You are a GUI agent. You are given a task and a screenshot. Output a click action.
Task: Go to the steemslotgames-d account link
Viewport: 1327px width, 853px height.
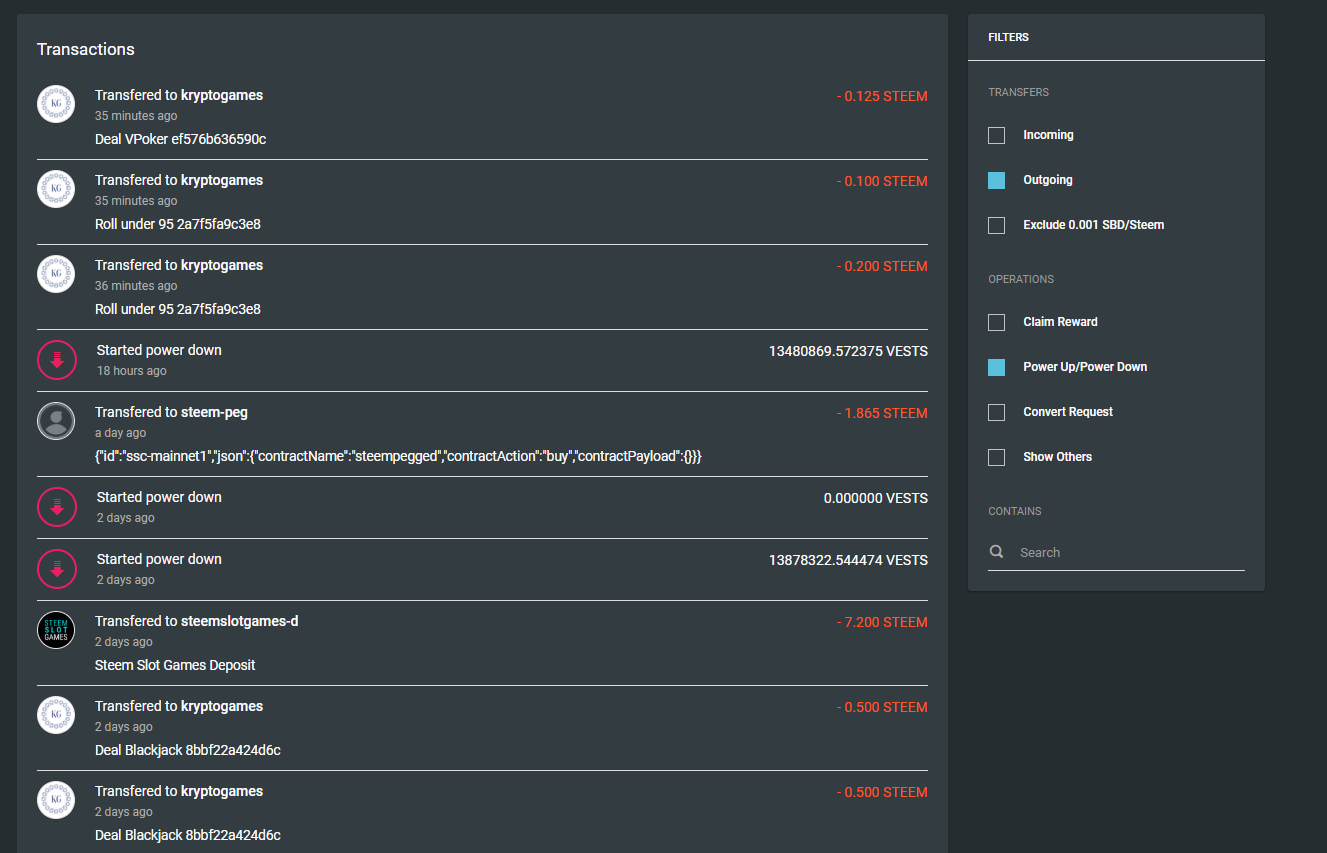tap(239, 621)
